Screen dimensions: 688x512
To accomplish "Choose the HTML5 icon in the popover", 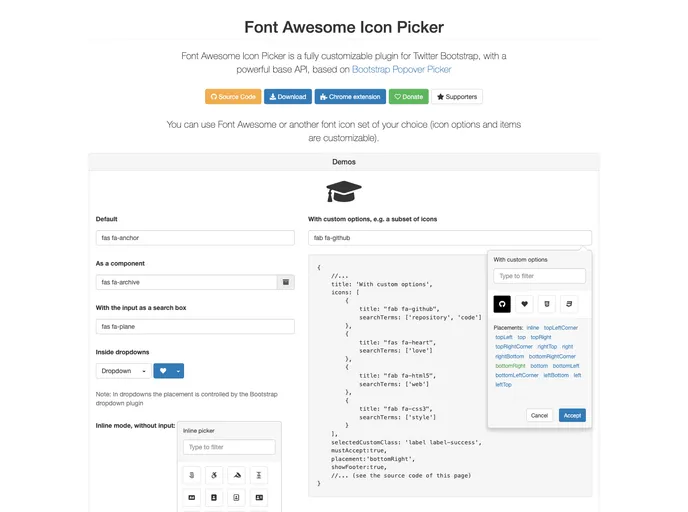I will 547,303.
